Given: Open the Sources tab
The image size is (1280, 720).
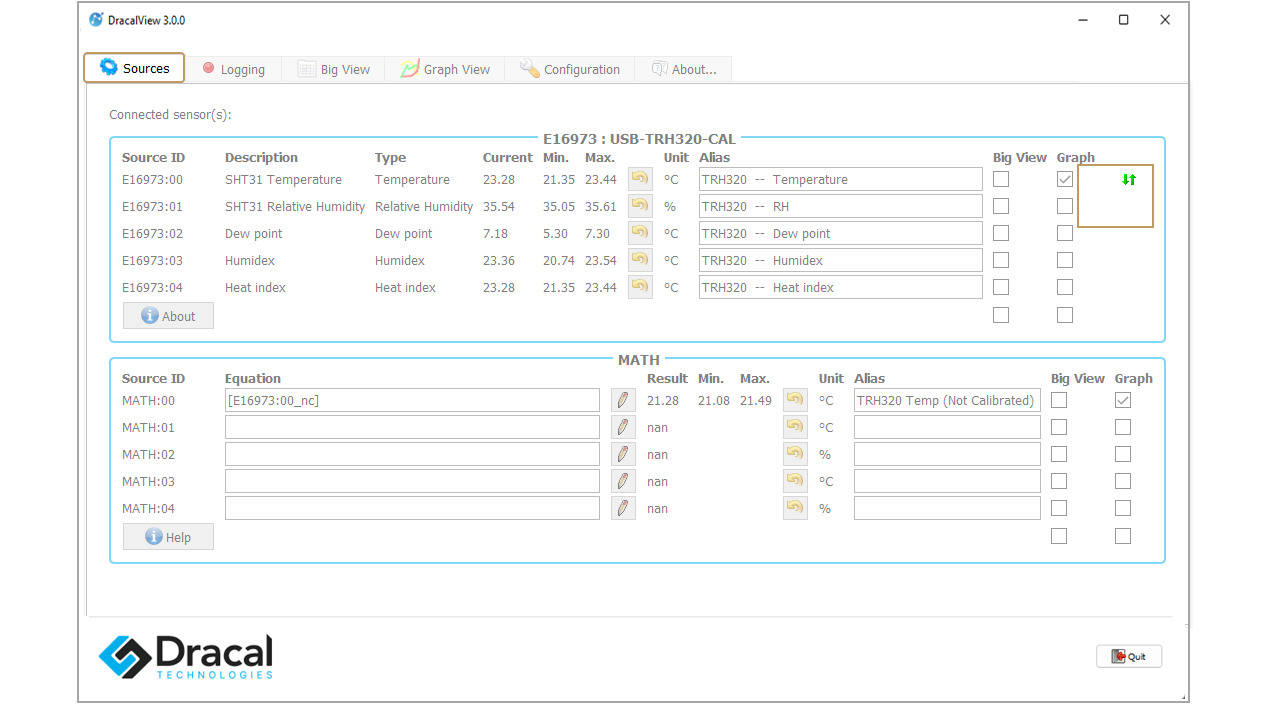Looking at the screenshot, I should 134,68.
